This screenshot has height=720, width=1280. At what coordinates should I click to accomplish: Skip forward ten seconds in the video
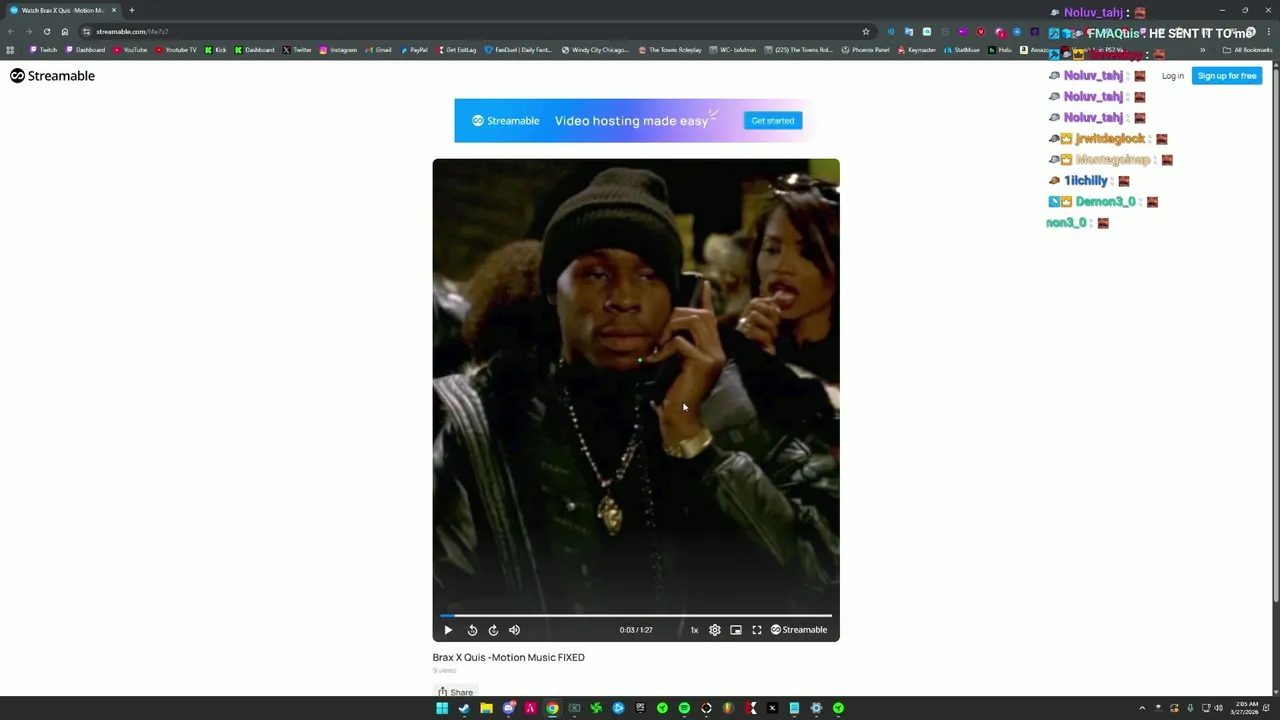tap(493, 630)
